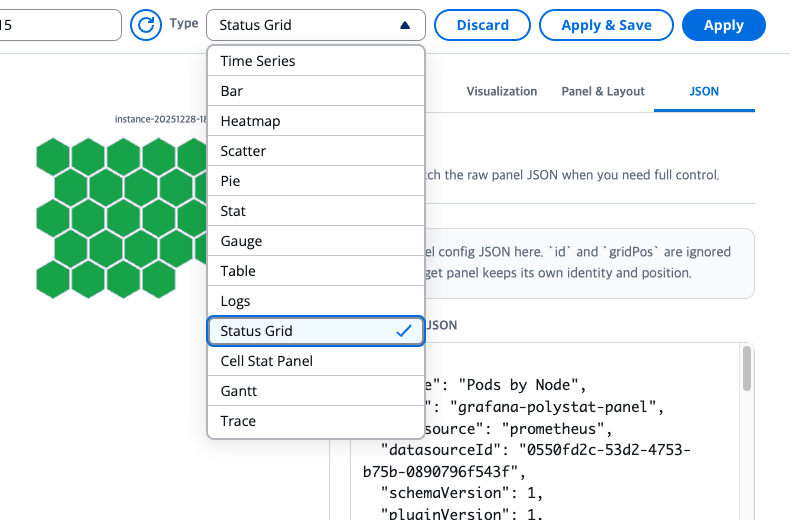Pick Heatmap in the type dropdown
The image size is (800, 520).
pyautogui.click(x=316, y=121)
